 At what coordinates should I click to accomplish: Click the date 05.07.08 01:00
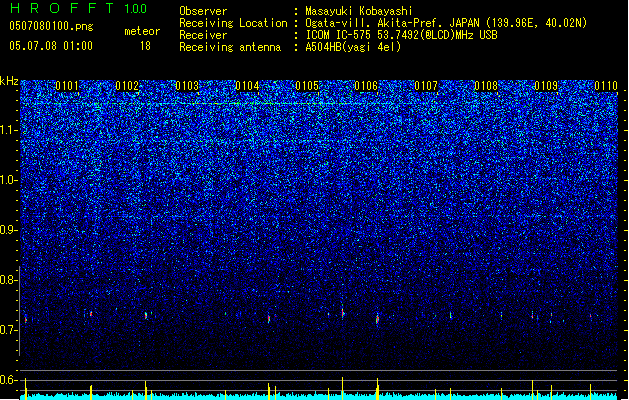click(x=51, y=46)
